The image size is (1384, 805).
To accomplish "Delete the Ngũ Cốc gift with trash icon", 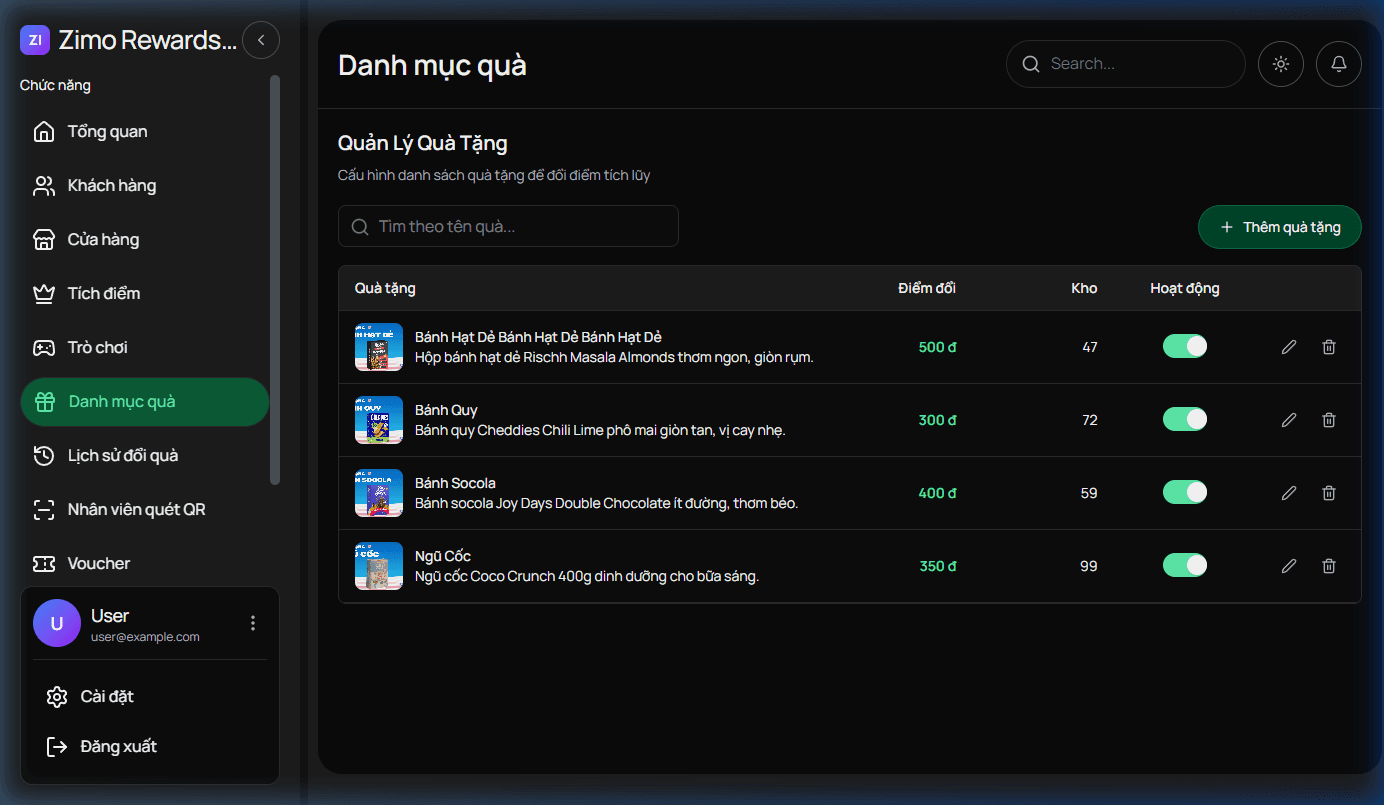I will tap(1328, 566).
